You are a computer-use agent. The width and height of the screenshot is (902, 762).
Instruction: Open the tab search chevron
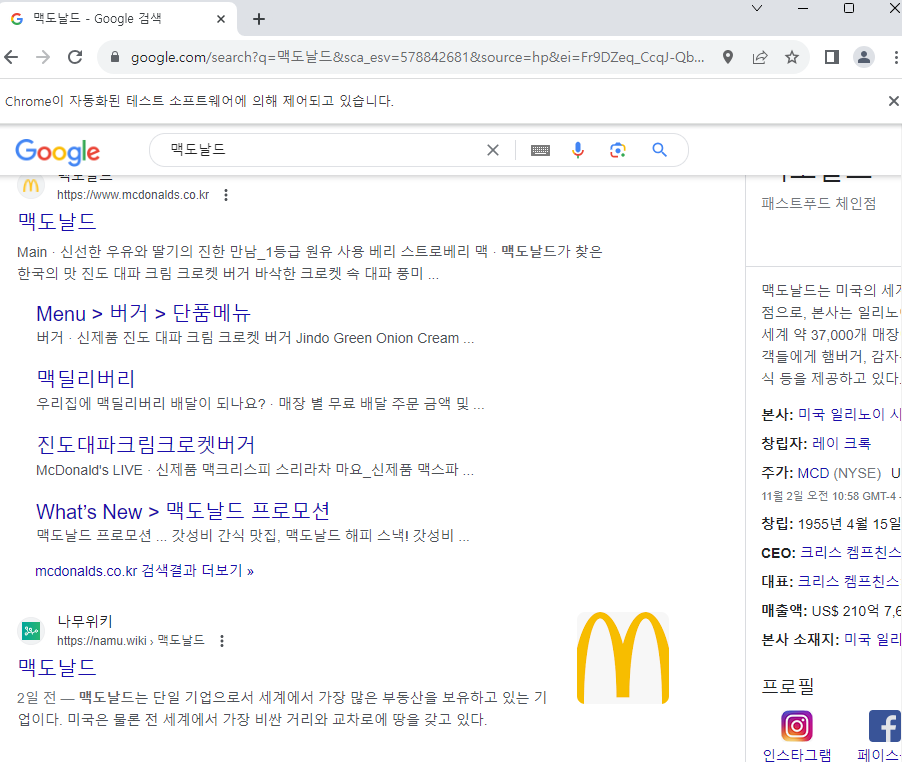[x=756, y=10]
